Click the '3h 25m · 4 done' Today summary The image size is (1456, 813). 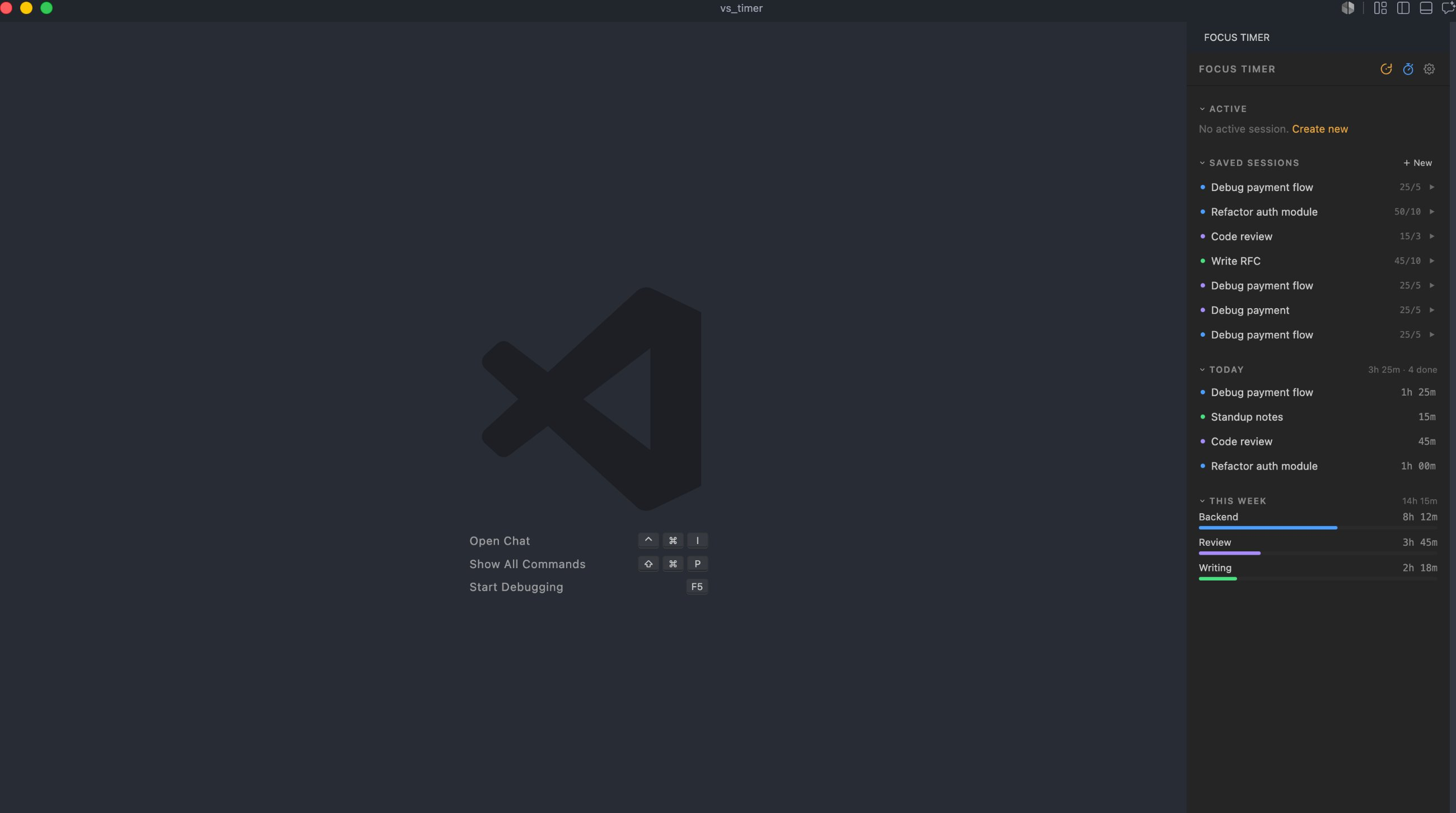tap(1402, 370)
